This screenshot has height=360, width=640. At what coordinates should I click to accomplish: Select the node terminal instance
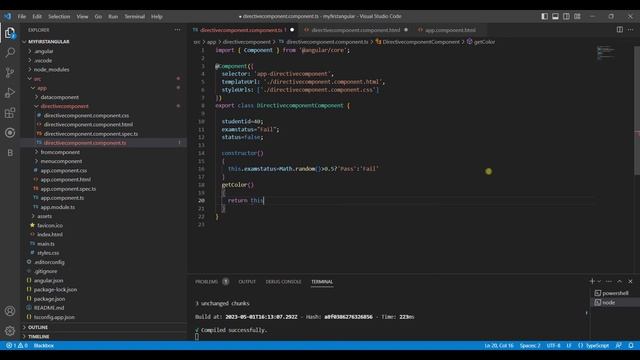(x=605, y=302)
